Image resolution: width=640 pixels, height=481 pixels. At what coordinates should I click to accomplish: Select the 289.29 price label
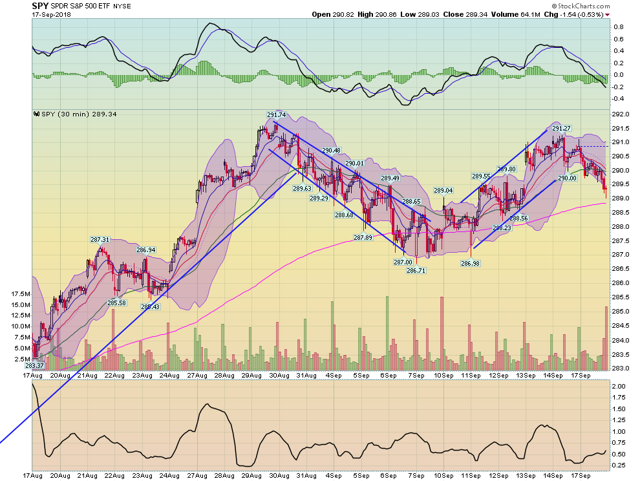pyautogui.click(x=319, y=198)
